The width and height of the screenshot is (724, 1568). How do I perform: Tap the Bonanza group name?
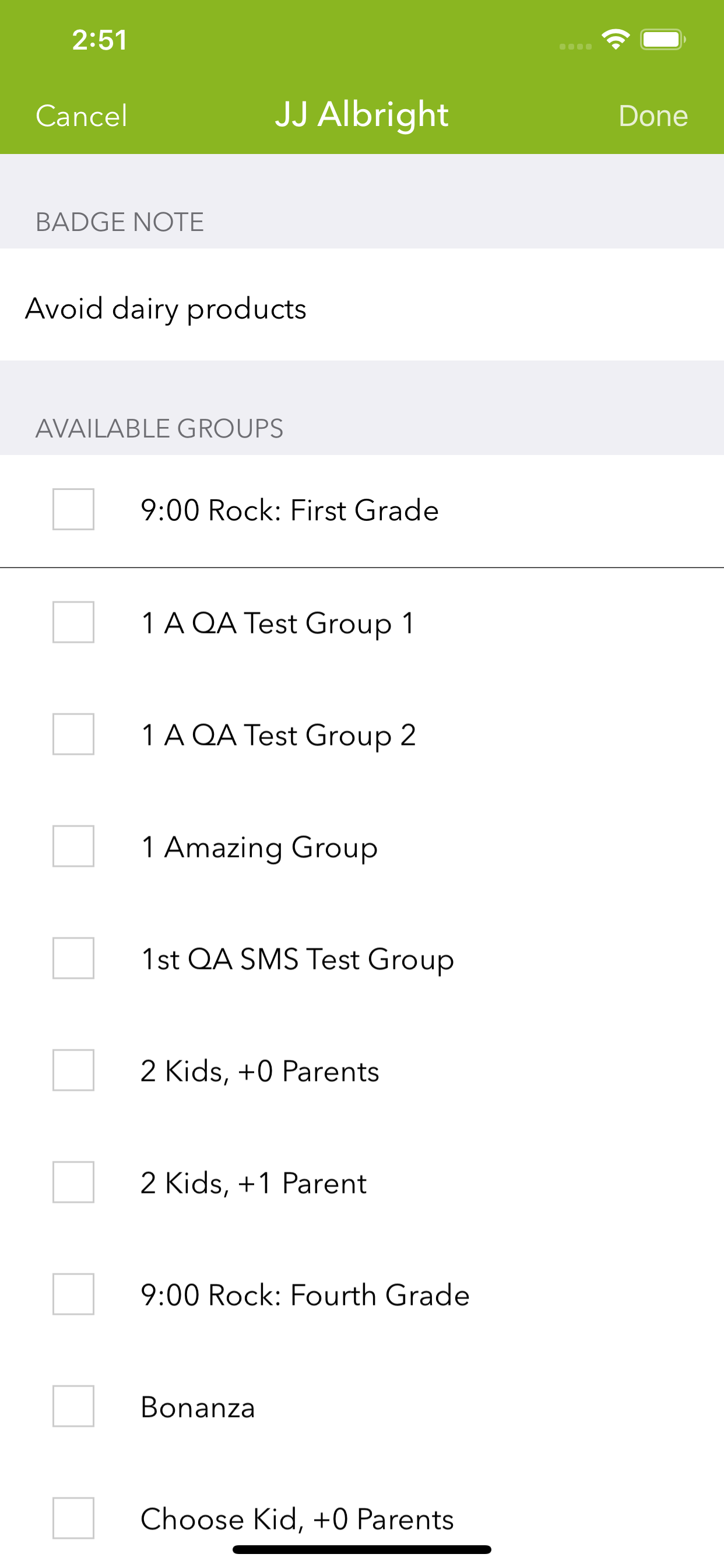198,1408
